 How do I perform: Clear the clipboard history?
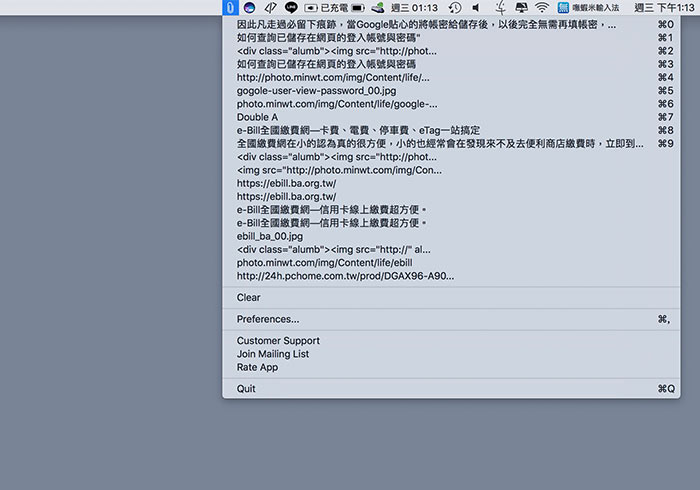(451, 298)
